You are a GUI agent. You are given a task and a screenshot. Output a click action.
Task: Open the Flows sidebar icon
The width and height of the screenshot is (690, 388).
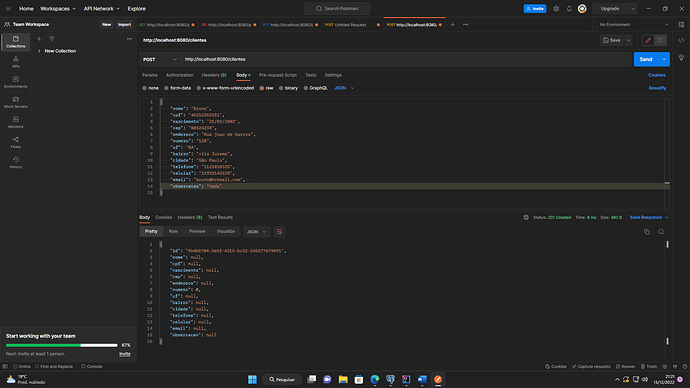point(15,142)
